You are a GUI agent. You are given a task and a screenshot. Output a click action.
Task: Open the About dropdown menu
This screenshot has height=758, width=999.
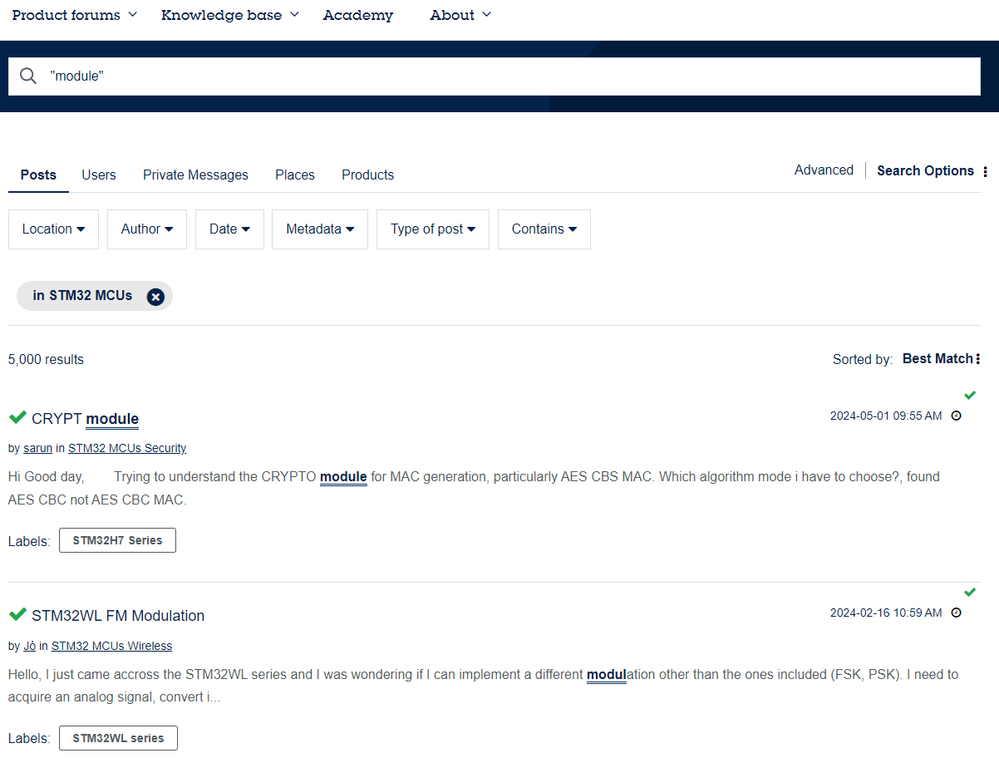(x=460, y=15)
